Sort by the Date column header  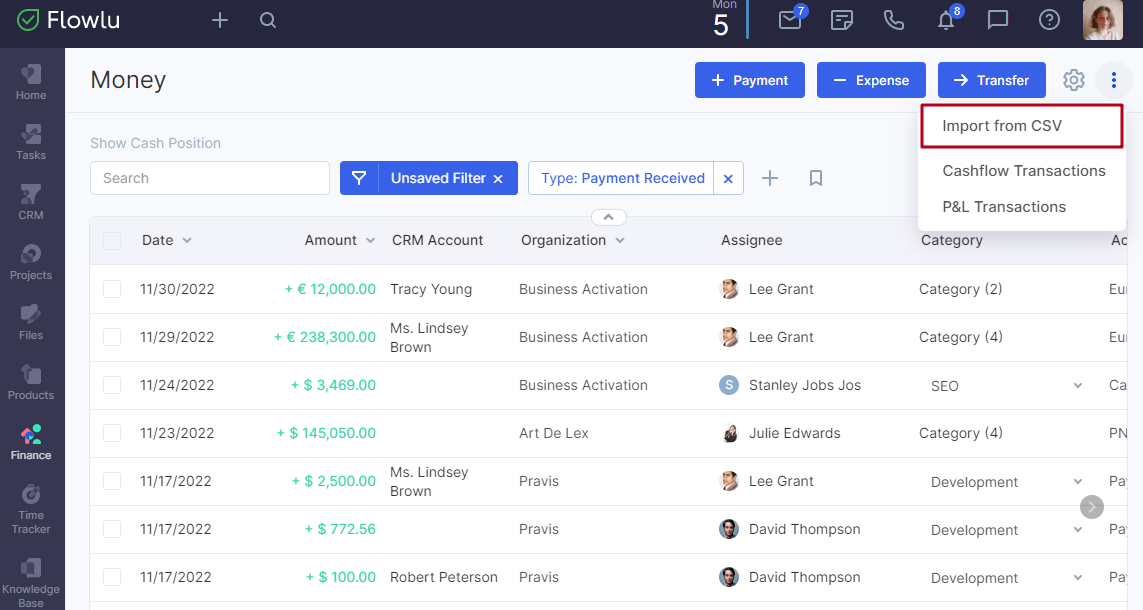point(167,241)
